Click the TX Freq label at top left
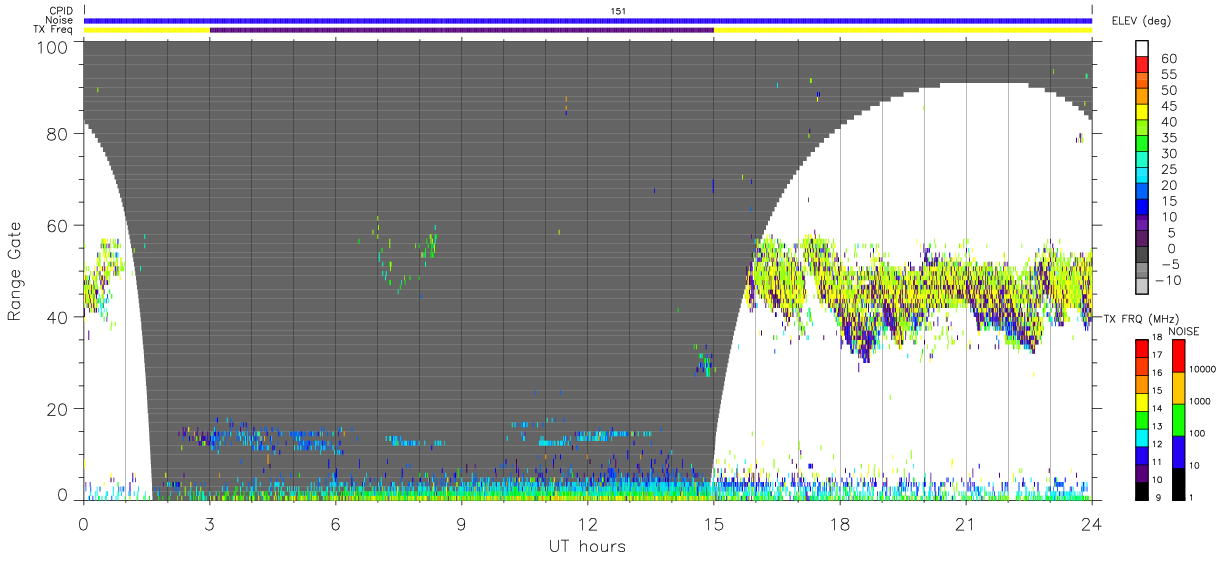Screen dimensions: 1228x567 54,30
